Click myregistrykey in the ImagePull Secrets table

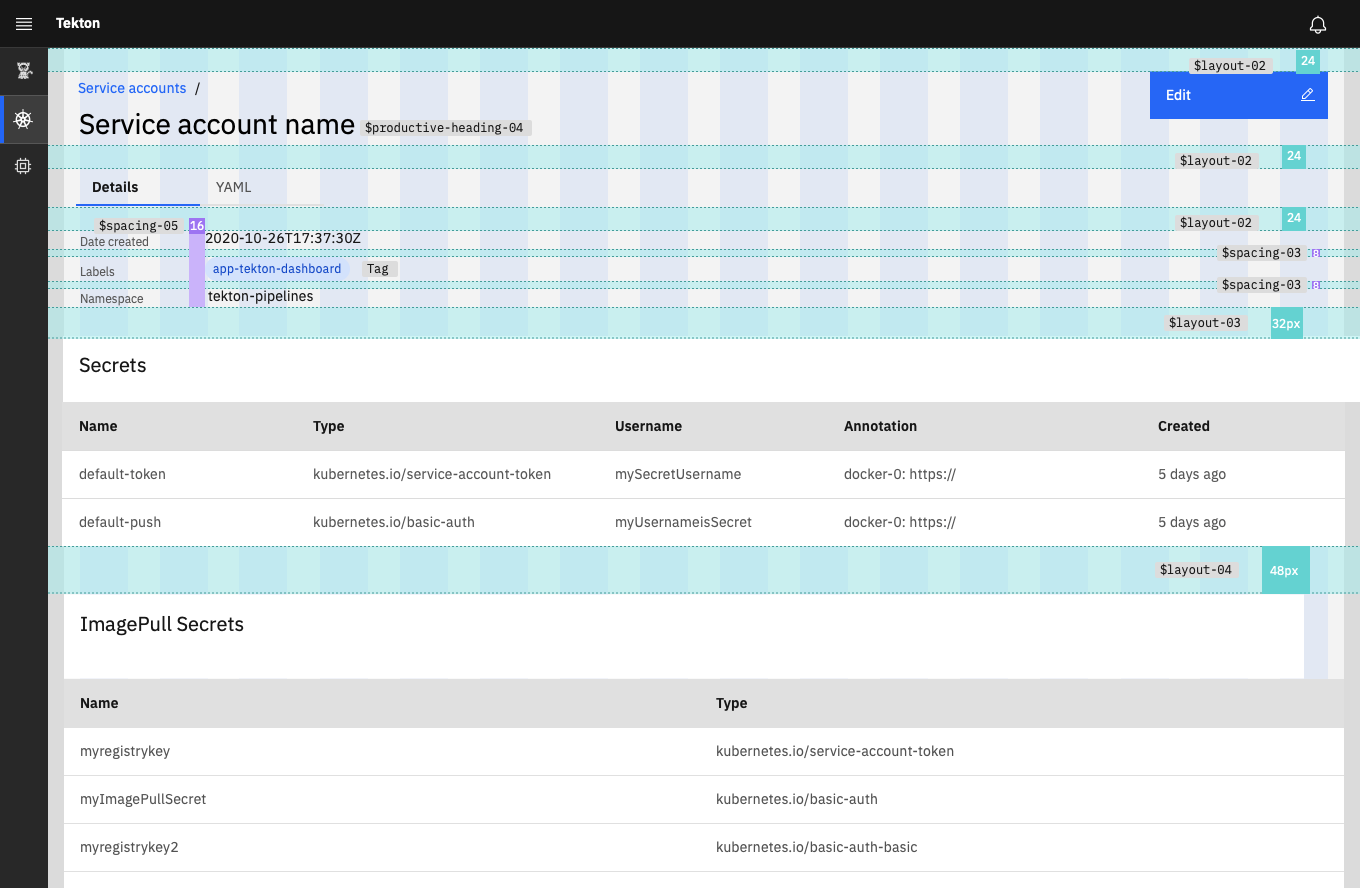coord(124,751)
